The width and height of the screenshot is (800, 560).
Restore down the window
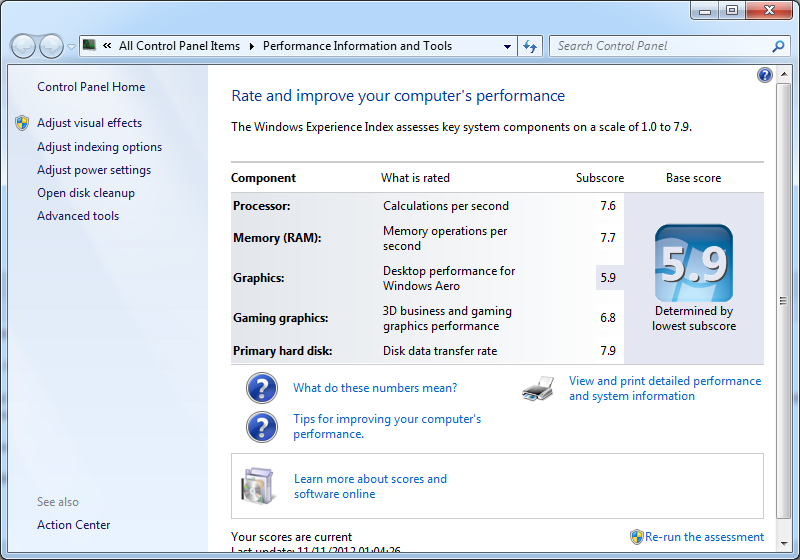[732, 11]
